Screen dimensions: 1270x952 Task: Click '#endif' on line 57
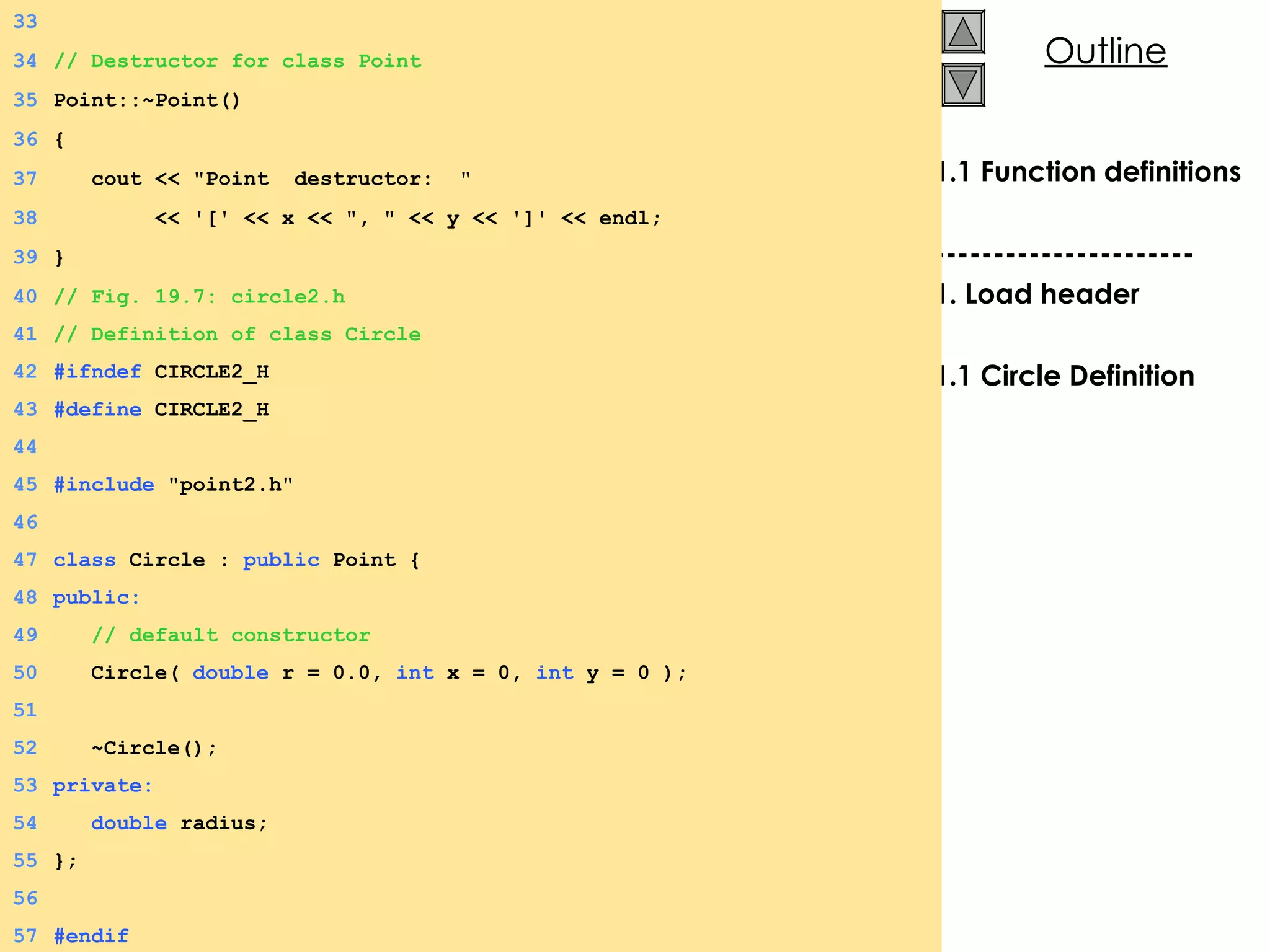(x=91, y=936)
